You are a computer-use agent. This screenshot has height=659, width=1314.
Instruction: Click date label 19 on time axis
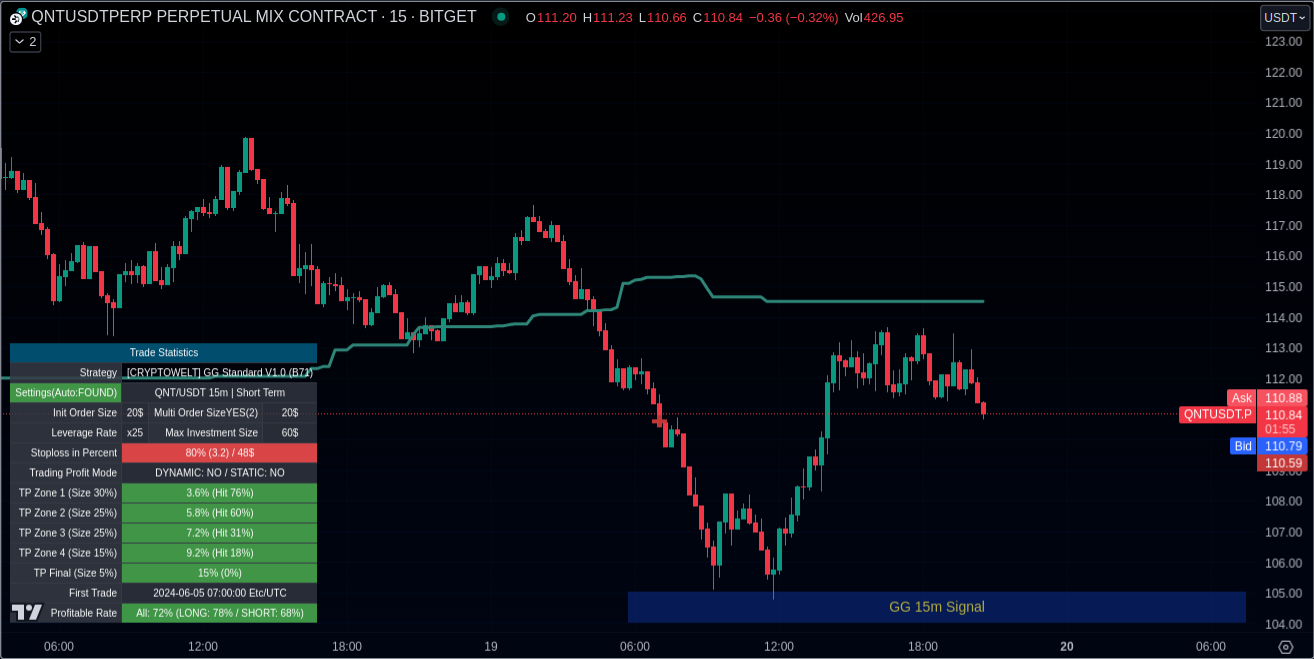pos(491,647)
